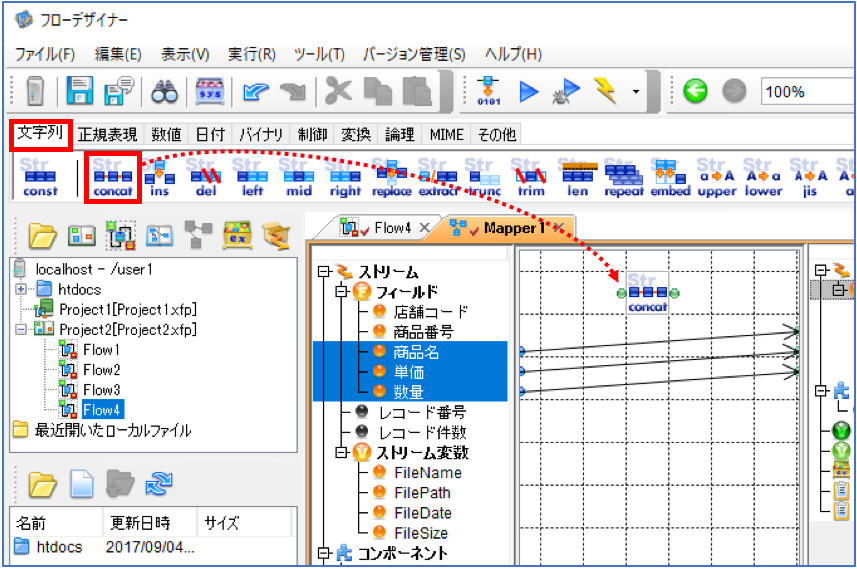Image resolution: width=857 pixels, height=569 pixels.
Task: Click the save with comment icon
Action: pyautogui.click(x=119, y=91)
